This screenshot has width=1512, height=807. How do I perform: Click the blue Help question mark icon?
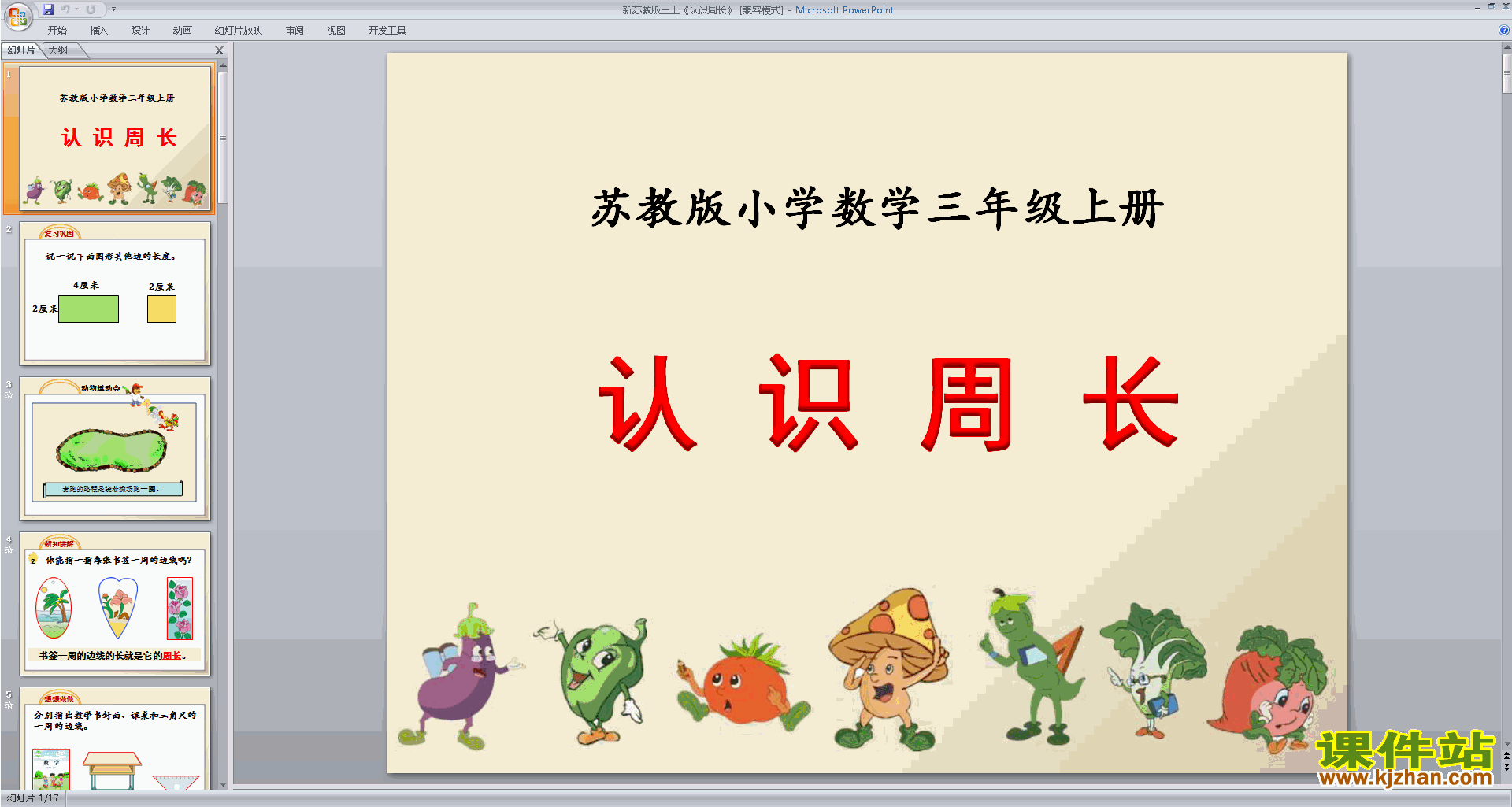point(1503,31)
